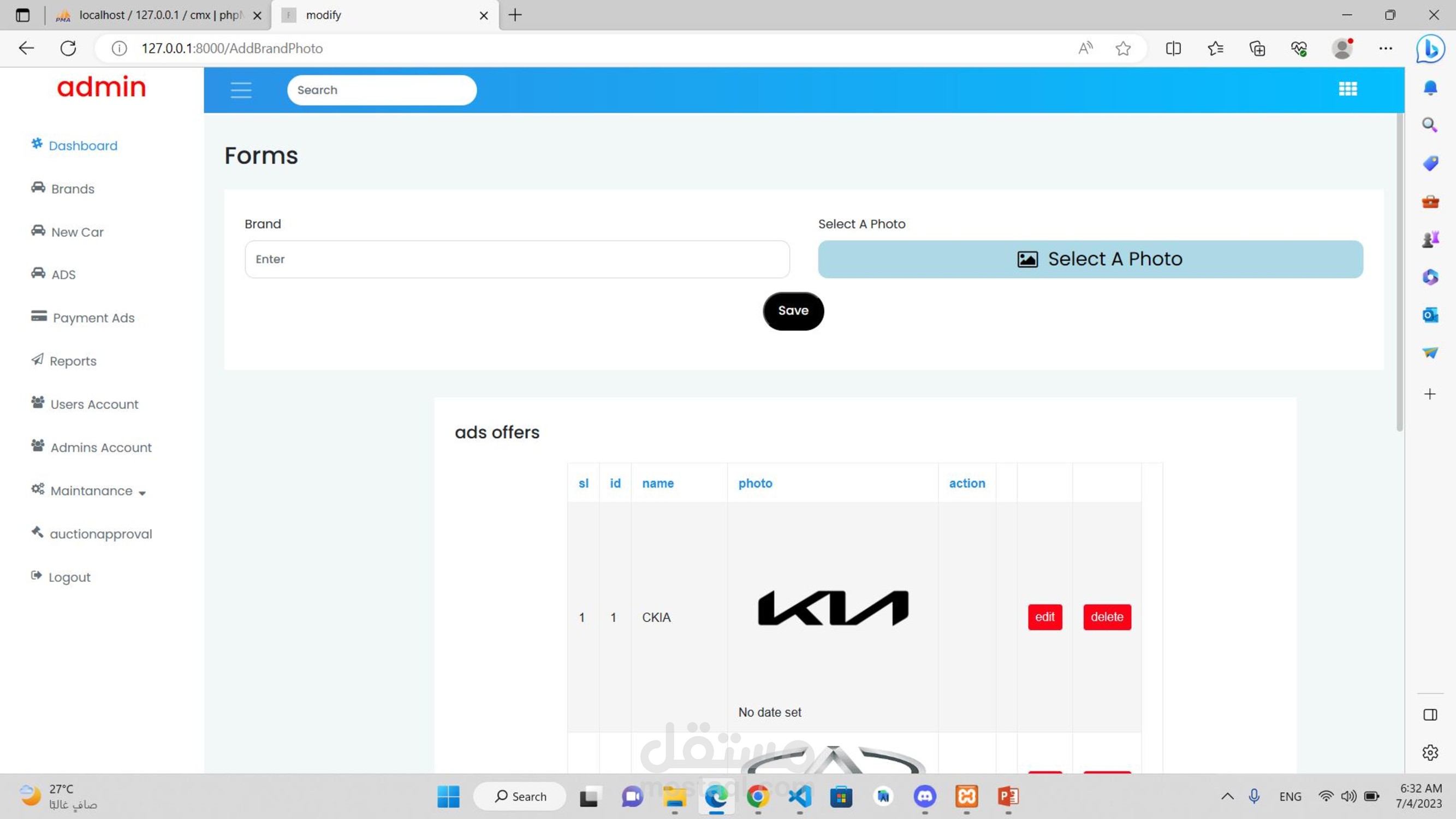Delete the CKIA brand row
1456x819 pixels.
coord(1107,616)
